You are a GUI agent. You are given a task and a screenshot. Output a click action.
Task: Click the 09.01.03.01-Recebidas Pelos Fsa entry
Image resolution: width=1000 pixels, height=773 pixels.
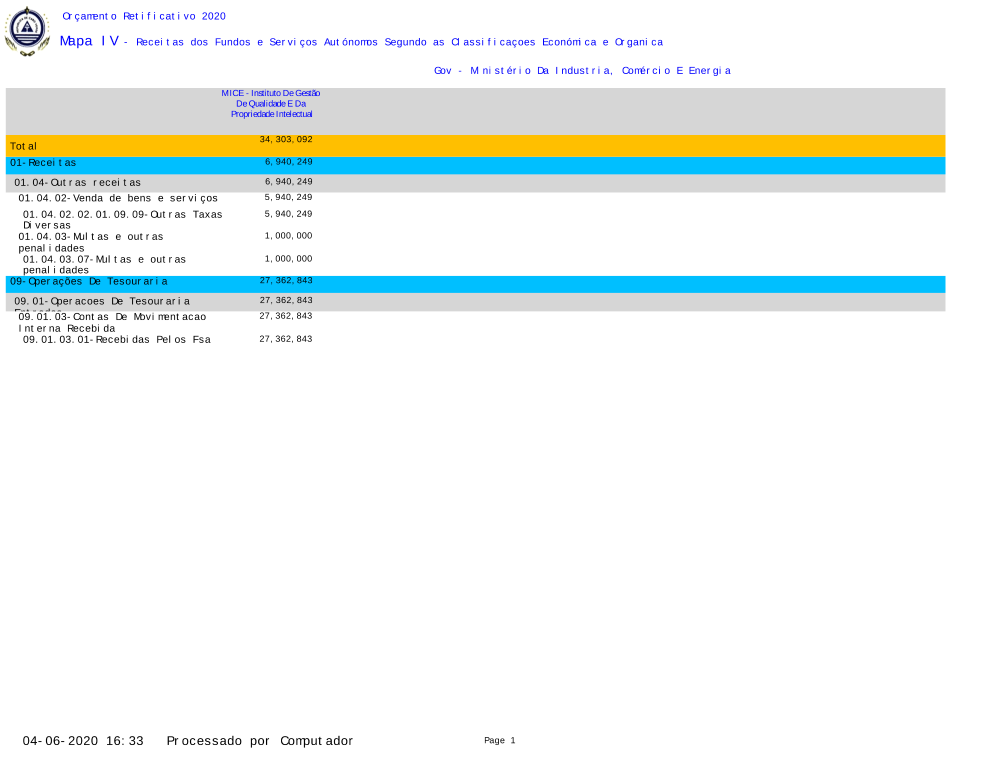coord(117,340)
